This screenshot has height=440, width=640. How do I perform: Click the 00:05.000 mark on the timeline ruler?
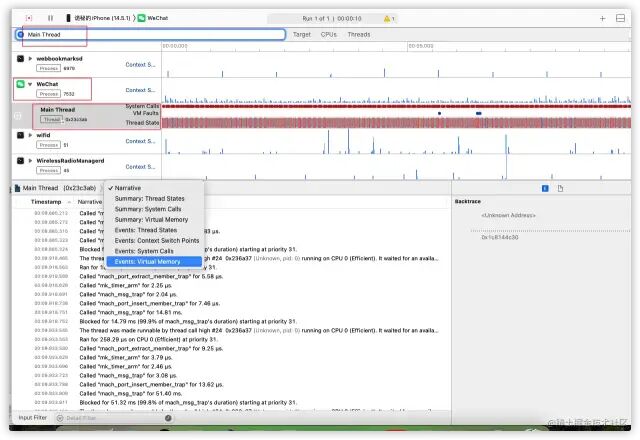[421, 46]
